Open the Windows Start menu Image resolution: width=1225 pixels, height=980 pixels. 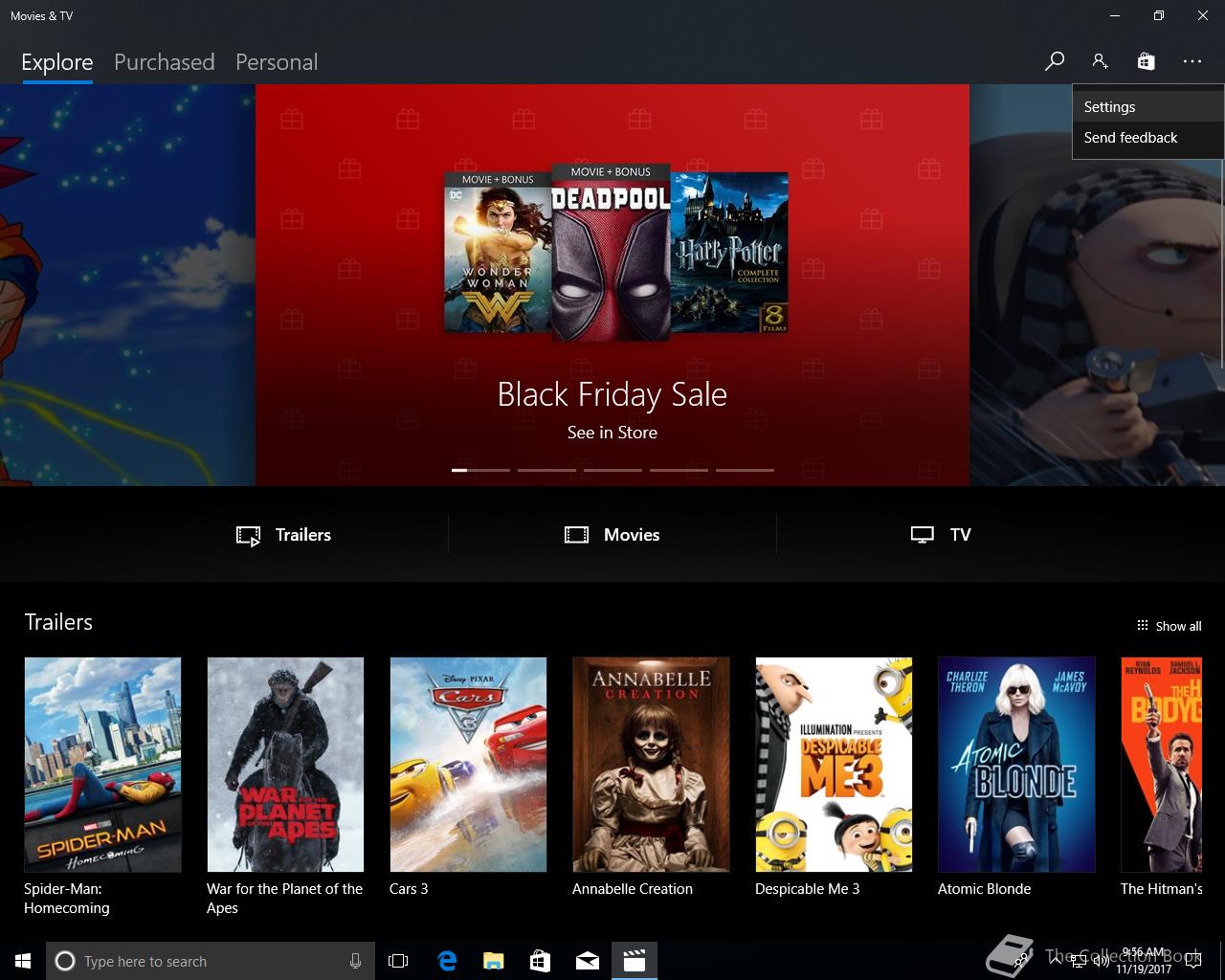[x=23, y=961]
